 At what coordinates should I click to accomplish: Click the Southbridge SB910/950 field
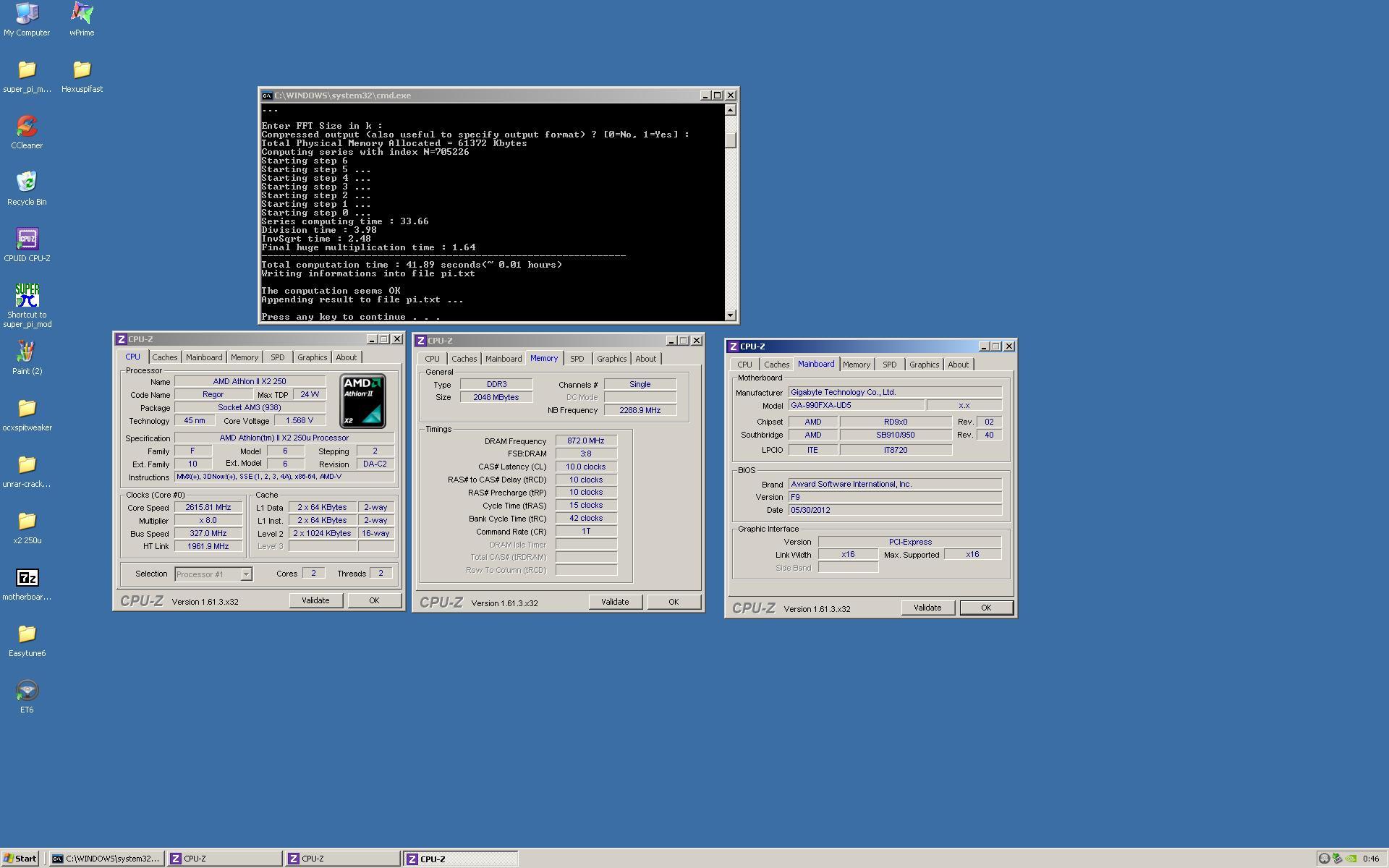pyautogui.click(x=896, y=435)
